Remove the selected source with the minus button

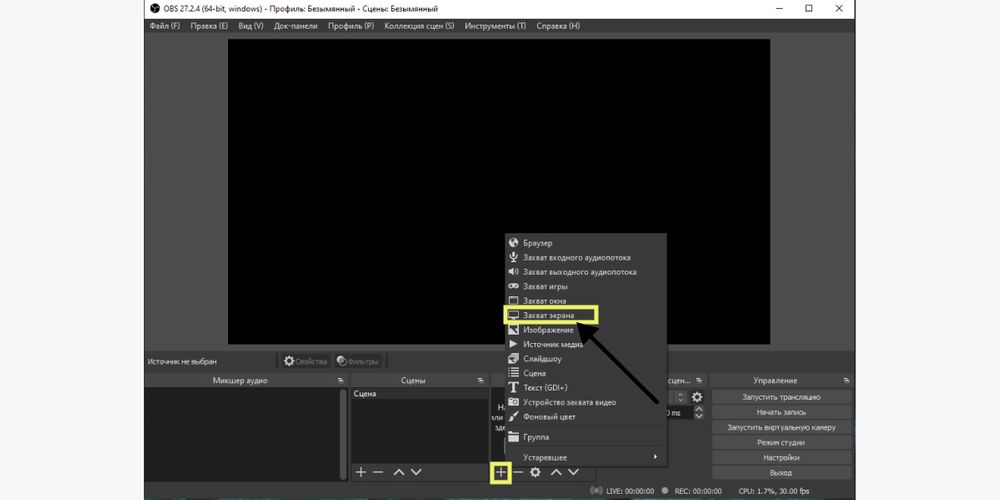(518, 473)
